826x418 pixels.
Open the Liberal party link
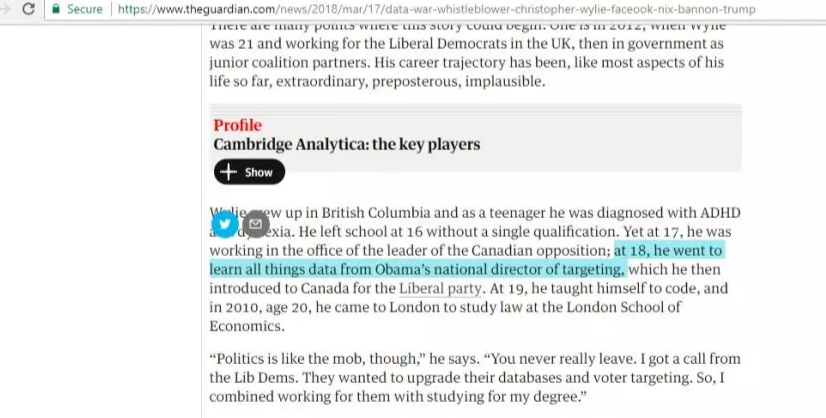440,288
